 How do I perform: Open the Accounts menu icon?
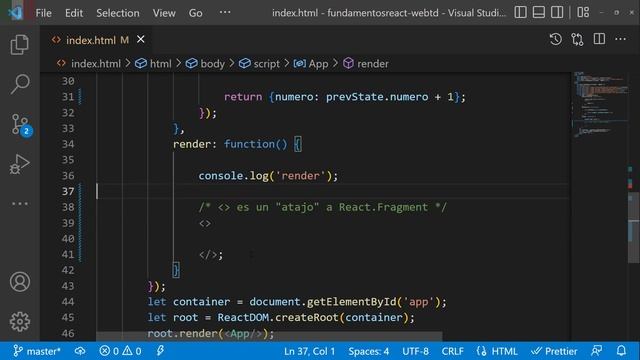[20, 282]
